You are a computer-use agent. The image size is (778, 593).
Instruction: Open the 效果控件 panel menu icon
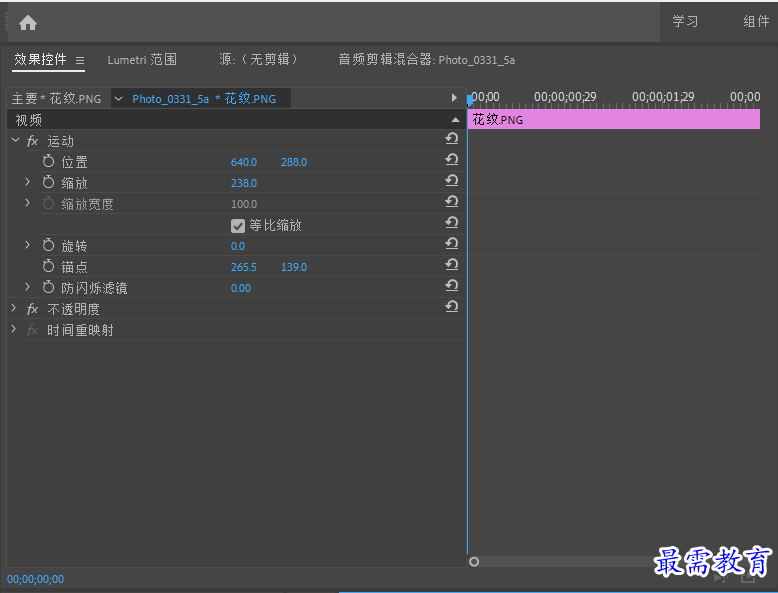click(x=80, y=61)
